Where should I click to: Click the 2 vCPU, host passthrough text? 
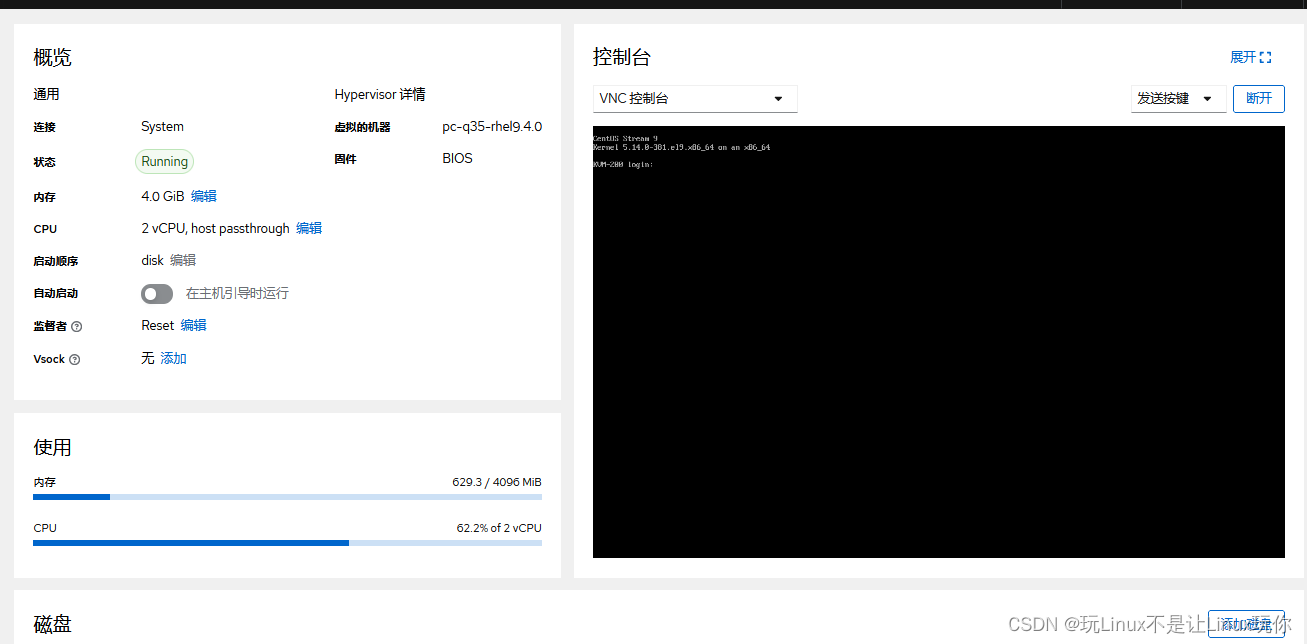[x=215, y=228]
